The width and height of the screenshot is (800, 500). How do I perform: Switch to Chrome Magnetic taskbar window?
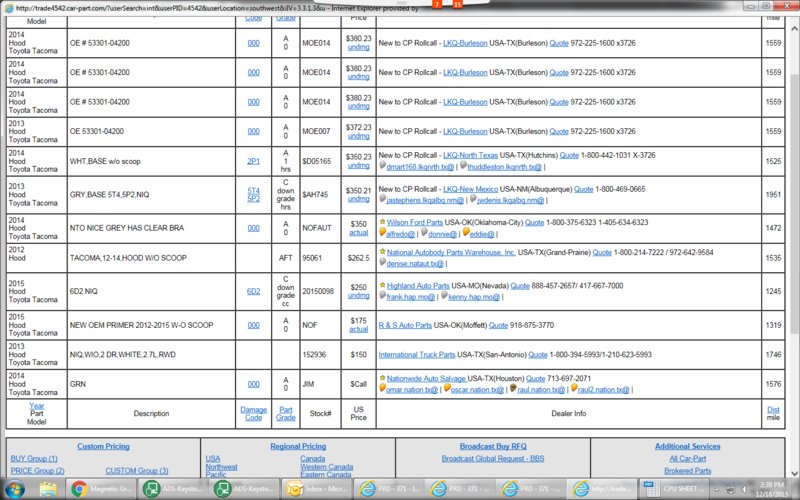coord(102,489)
